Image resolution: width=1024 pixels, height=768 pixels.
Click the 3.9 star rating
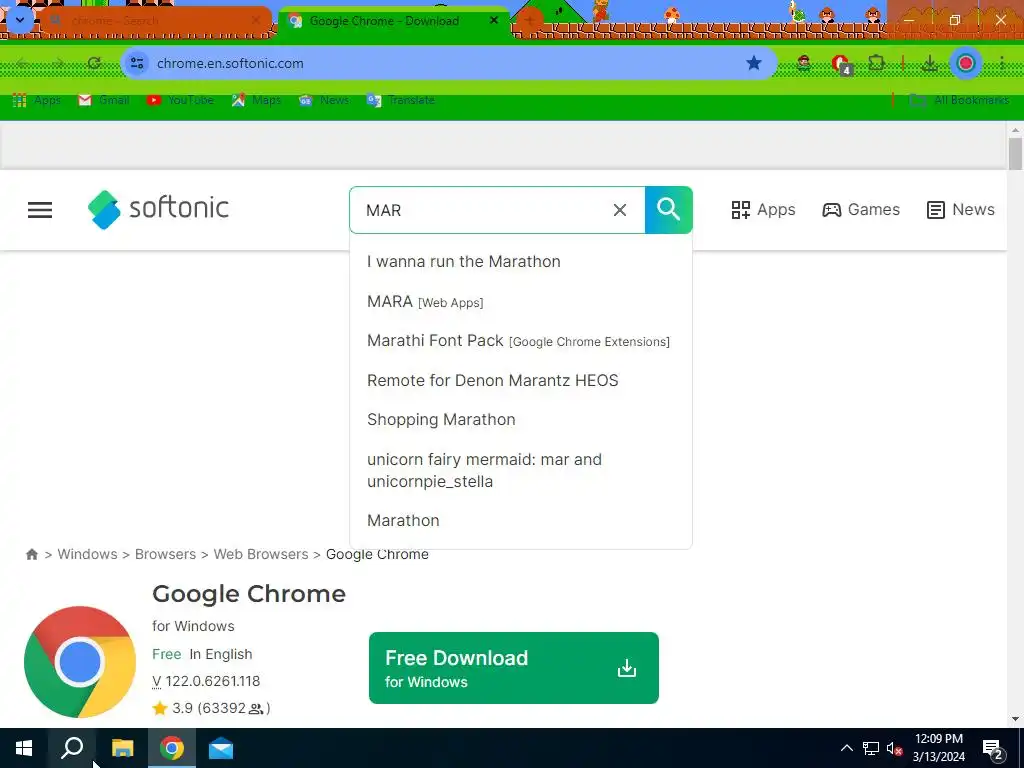[211, 708]
